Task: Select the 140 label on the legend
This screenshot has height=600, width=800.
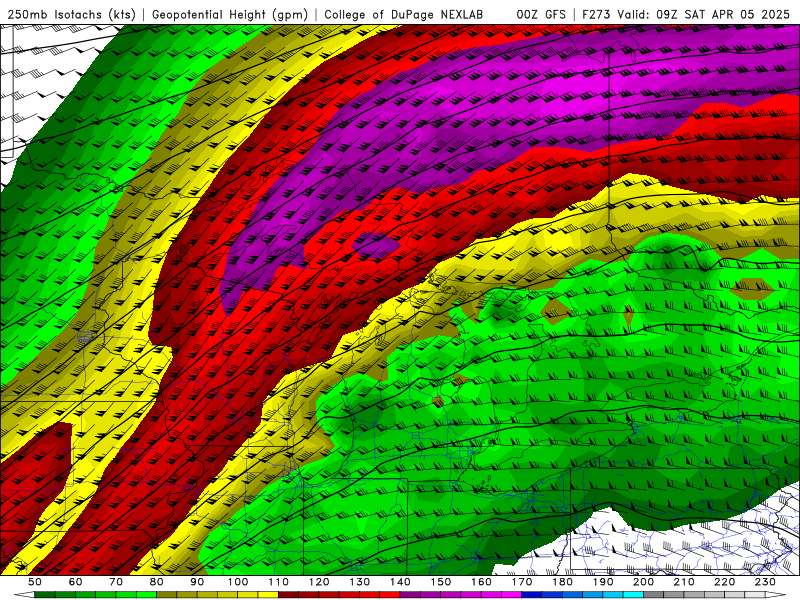Action: 400,582
